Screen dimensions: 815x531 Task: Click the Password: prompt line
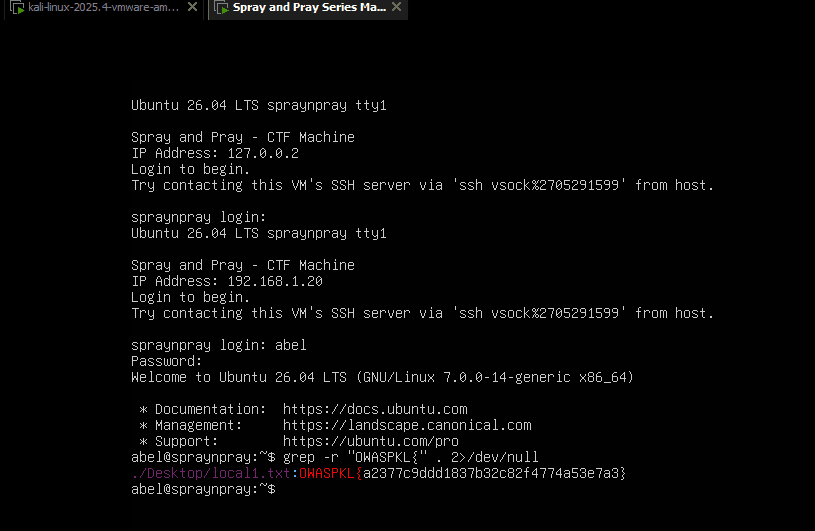click(x=166, y=362)
